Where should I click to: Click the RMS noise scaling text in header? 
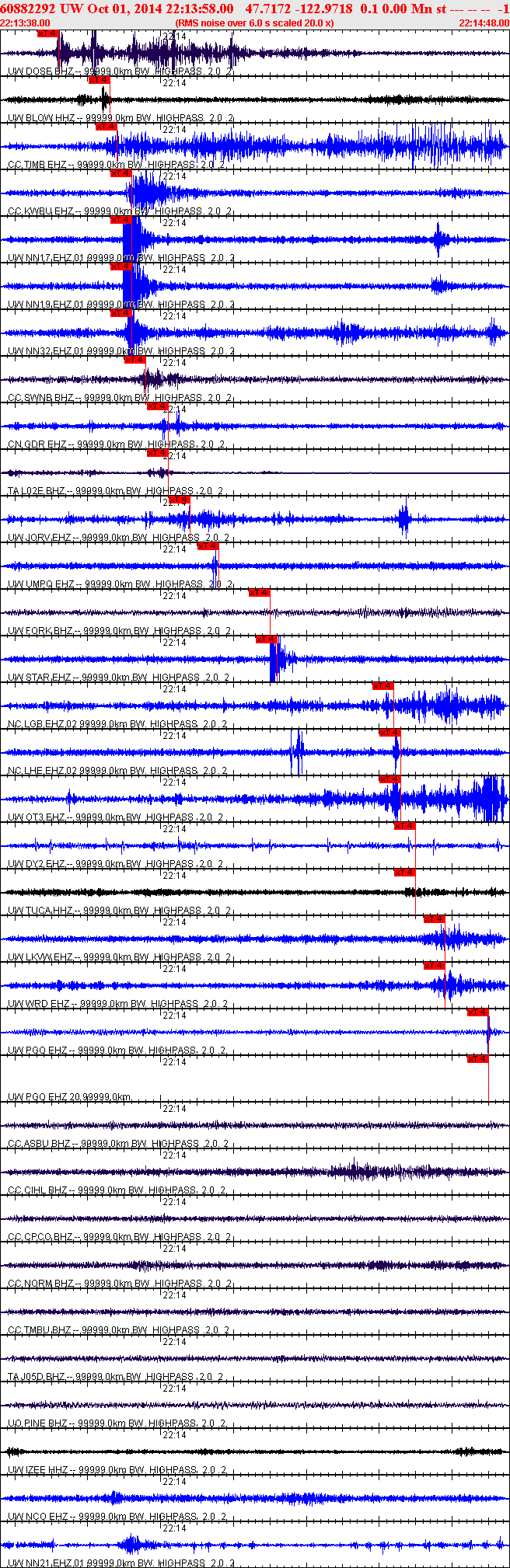click(255, 23)
